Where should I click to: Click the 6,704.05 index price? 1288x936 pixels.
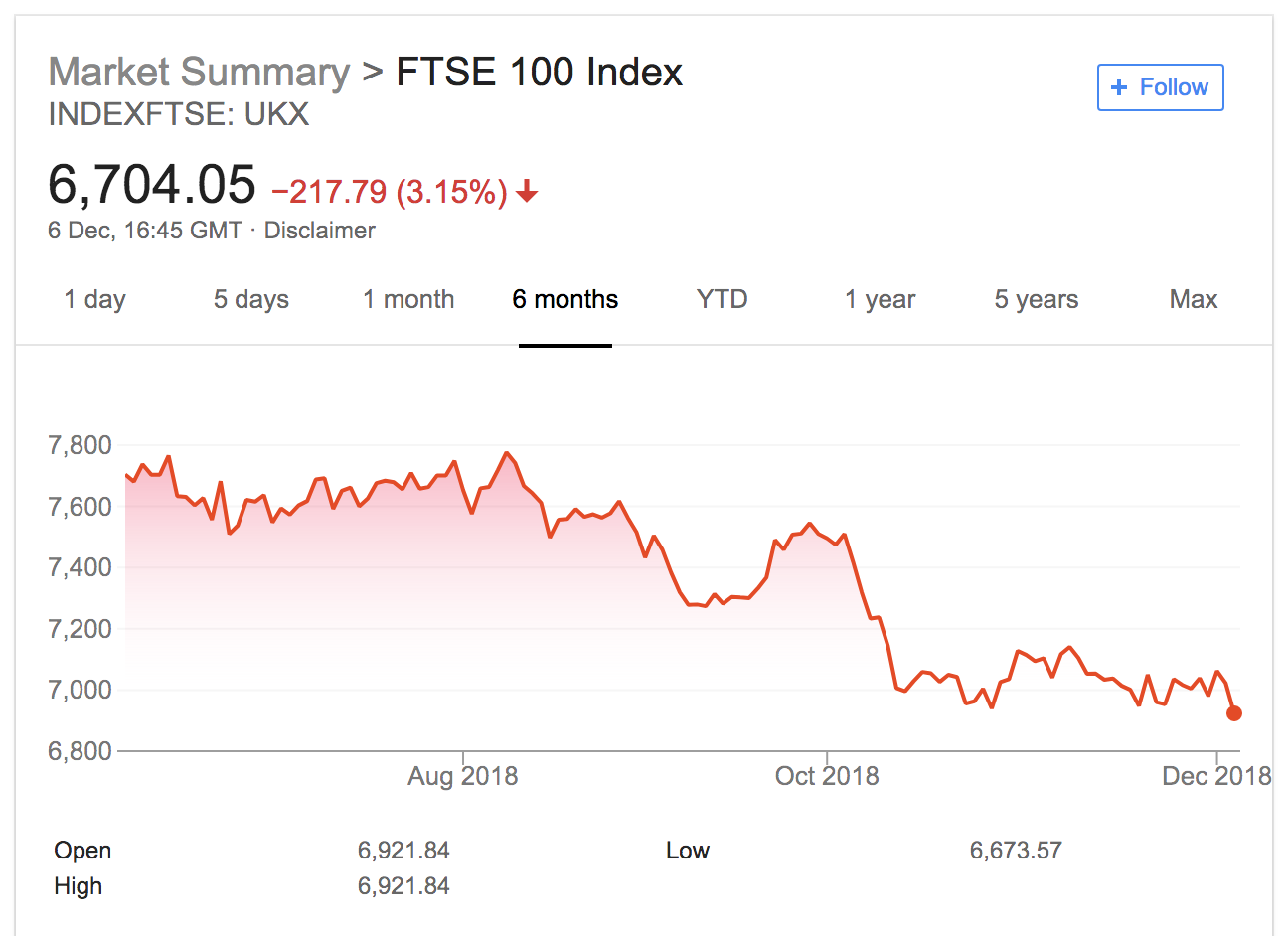[x=152, y=186]
